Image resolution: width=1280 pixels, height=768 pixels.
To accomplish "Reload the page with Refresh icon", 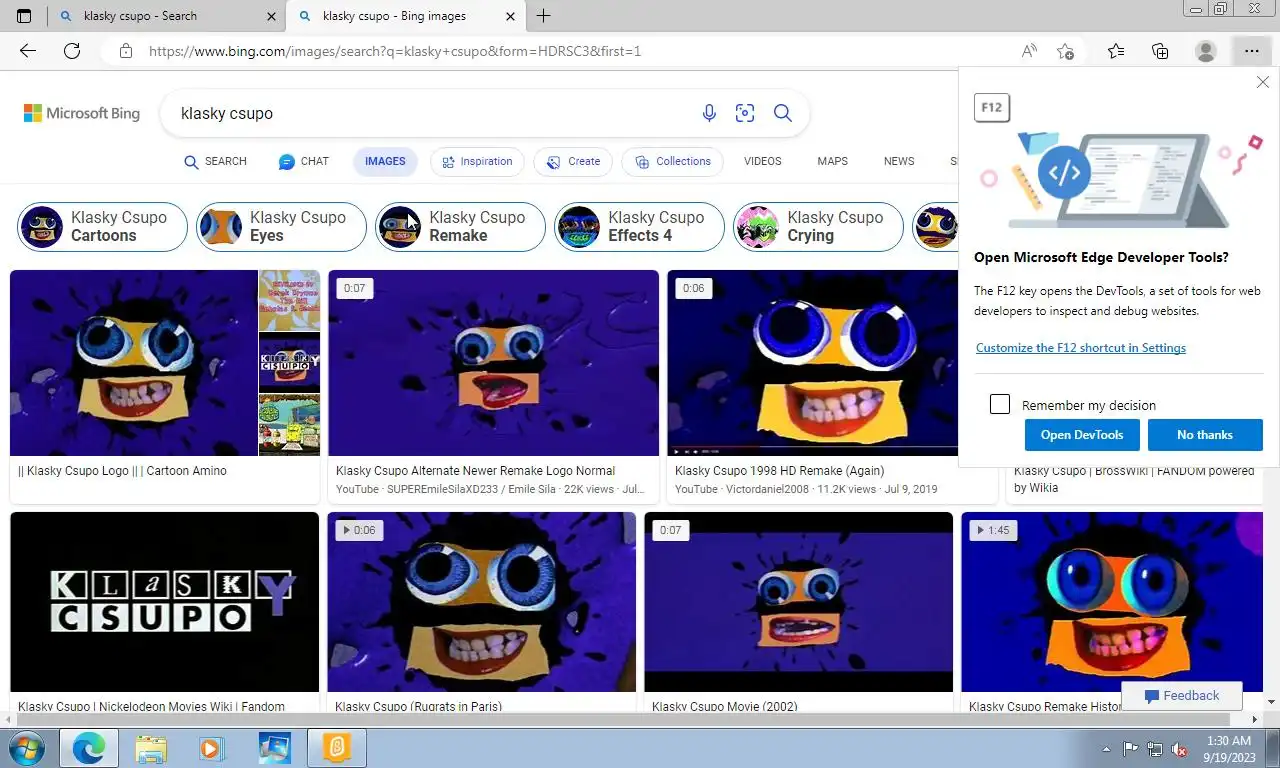I will pyautogui.click(x=72, y=51).
